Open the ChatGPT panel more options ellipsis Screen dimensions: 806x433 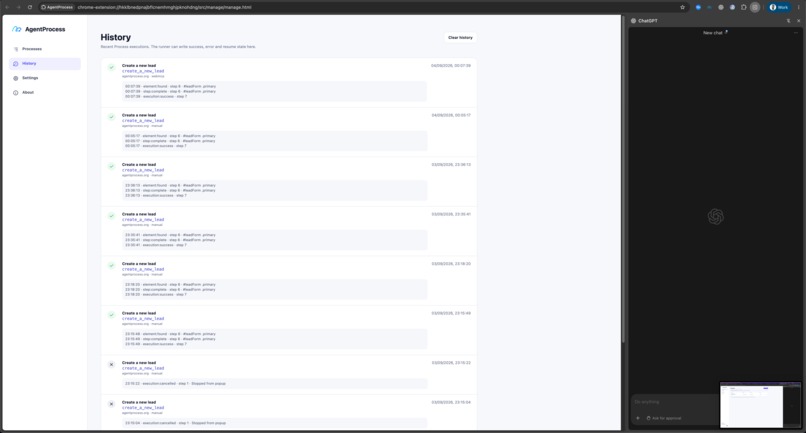coord(796,33)
